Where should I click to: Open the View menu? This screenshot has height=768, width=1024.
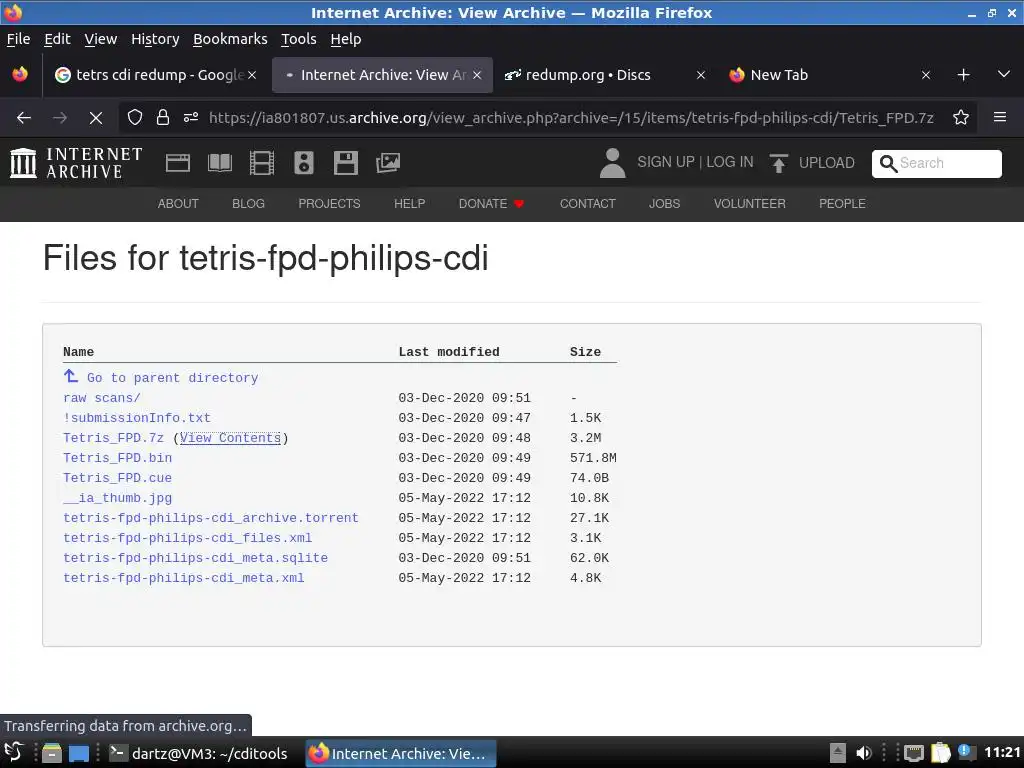(x=101, y=39)
